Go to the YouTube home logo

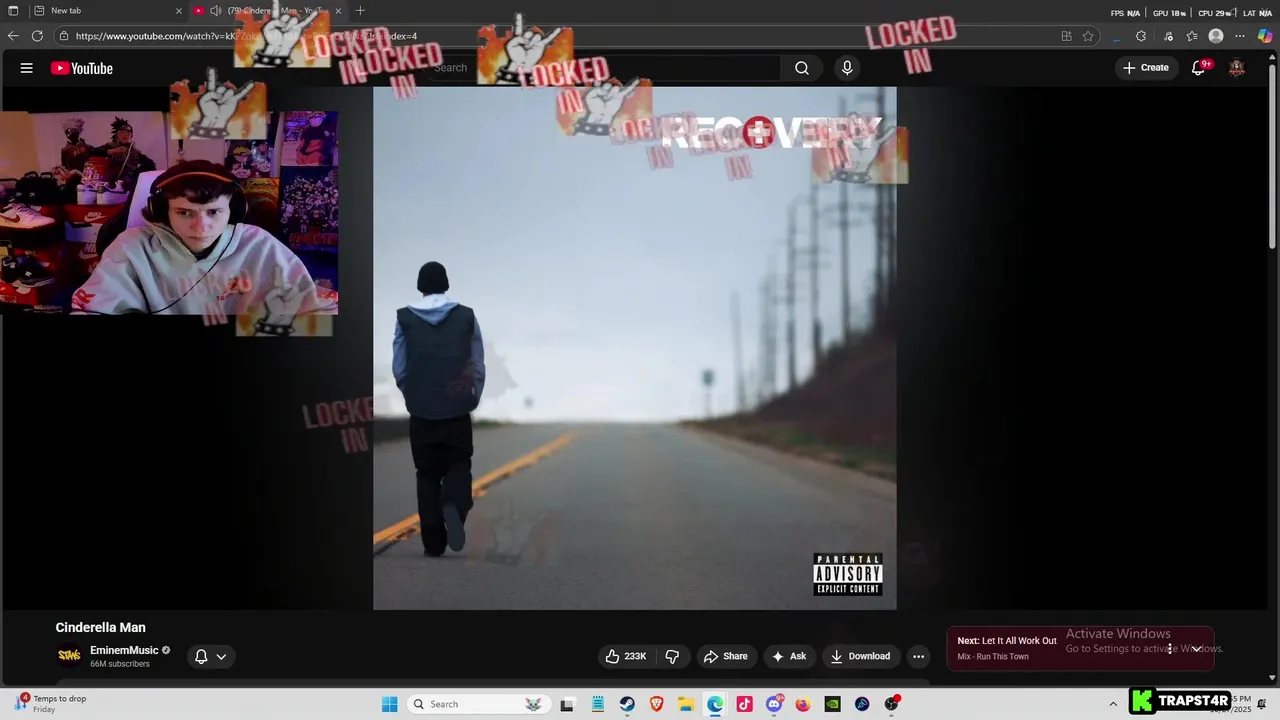82,68
